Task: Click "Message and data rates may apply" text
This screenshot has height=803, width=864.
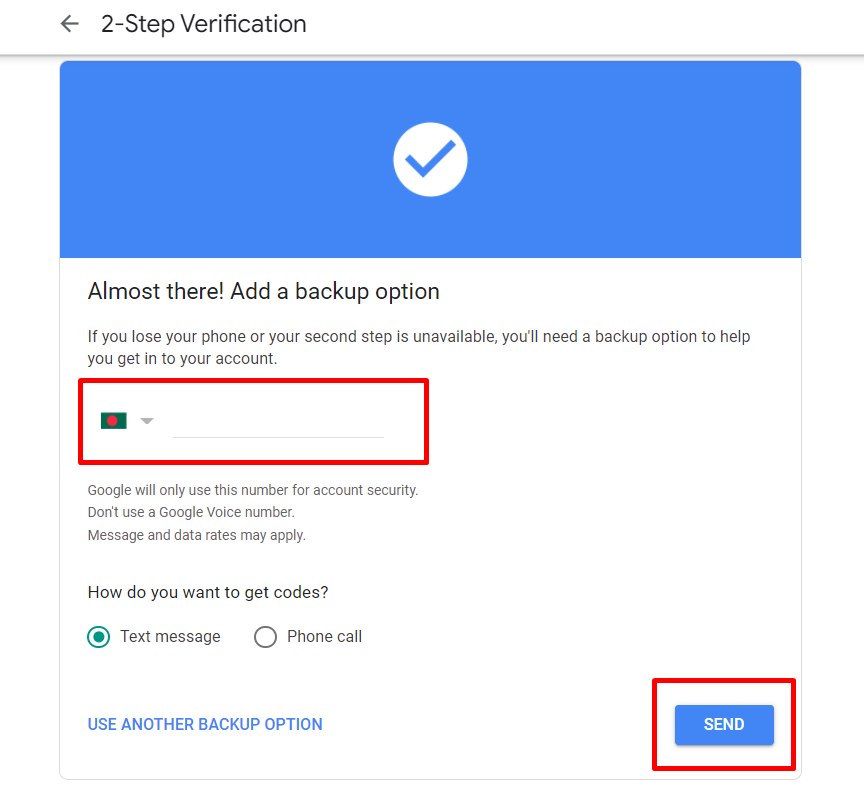Action: (x=197, y=535)
